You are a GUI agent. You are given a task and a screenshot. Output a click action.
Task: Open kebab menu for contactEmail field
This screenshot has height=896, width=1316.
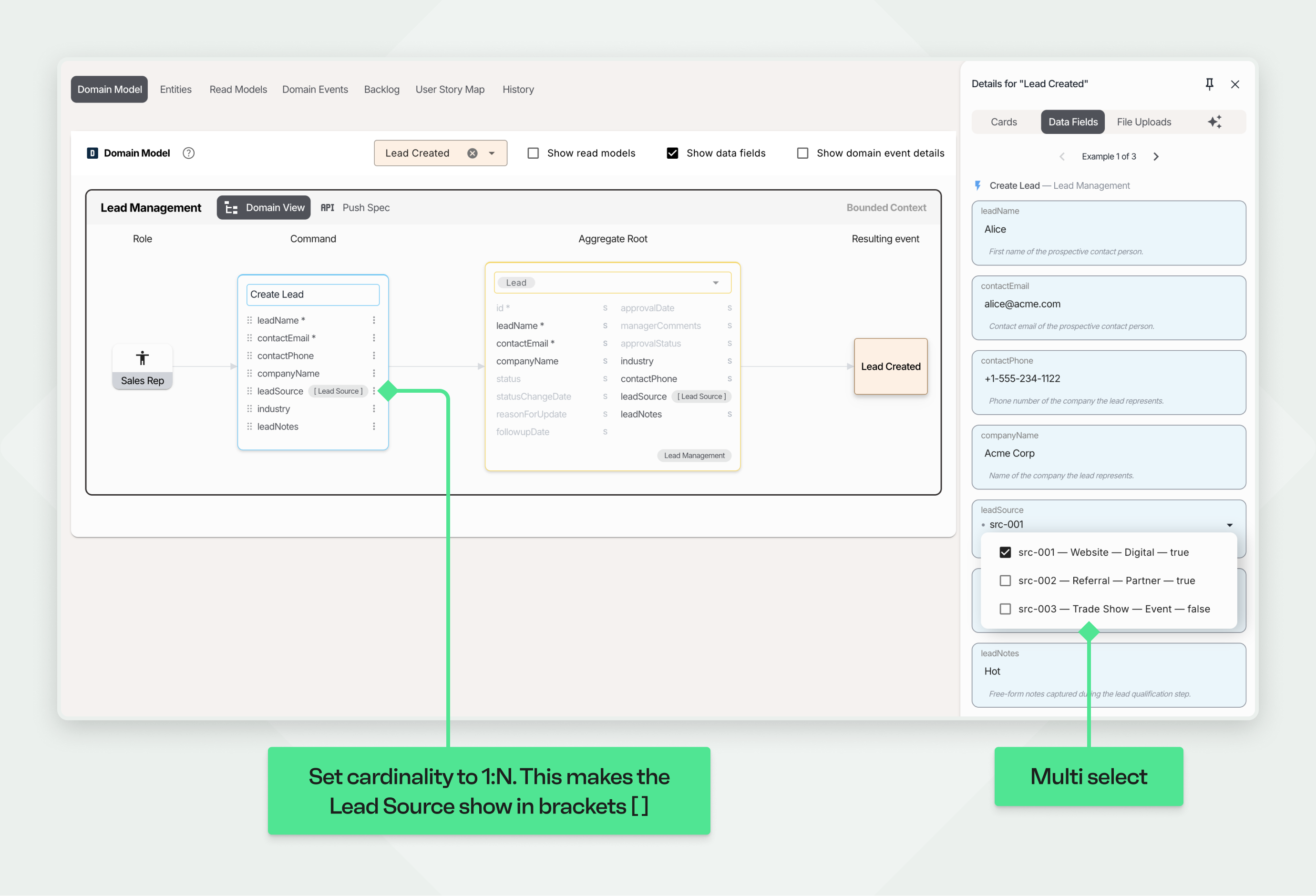(374, 338)
